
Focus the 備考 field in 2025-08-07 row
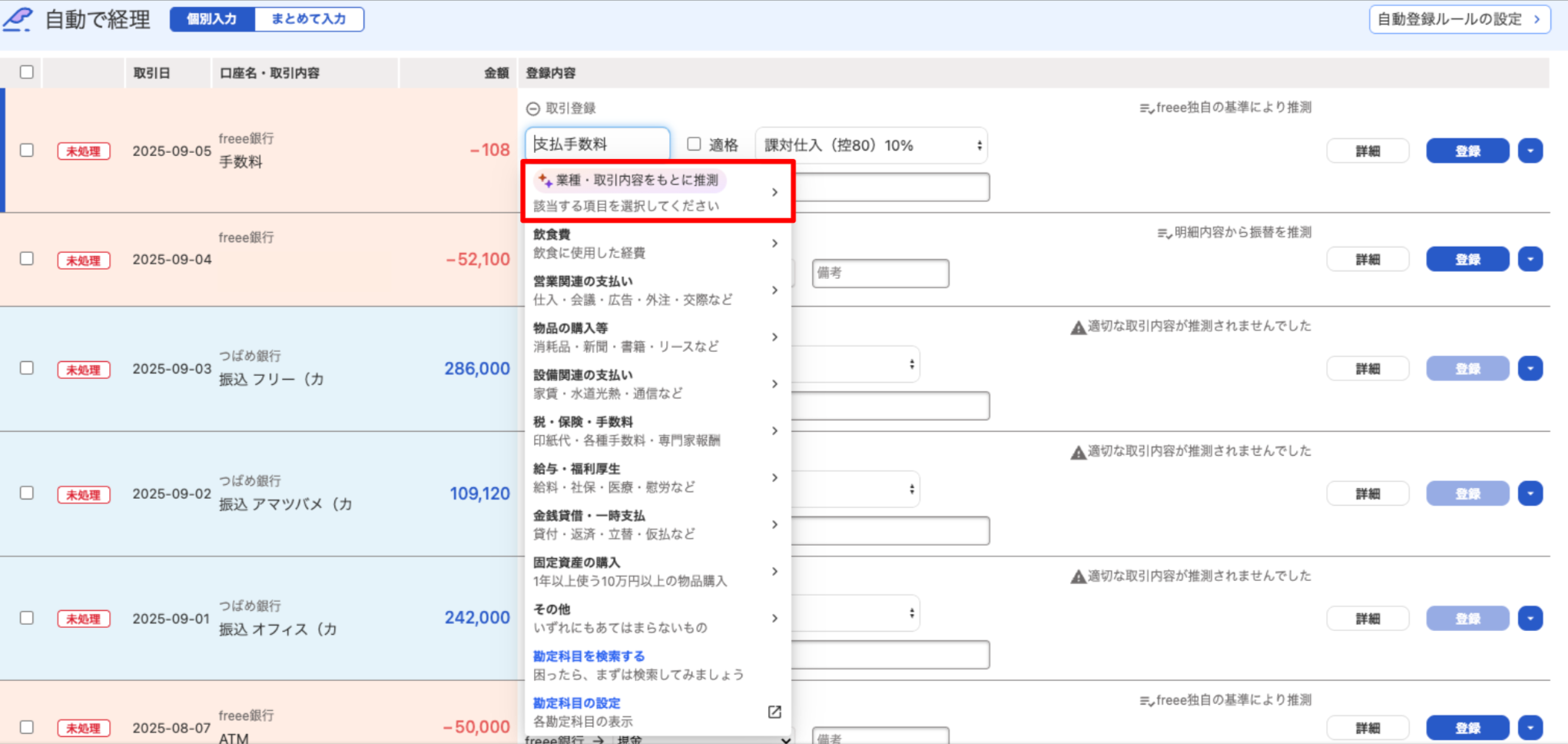880,736
